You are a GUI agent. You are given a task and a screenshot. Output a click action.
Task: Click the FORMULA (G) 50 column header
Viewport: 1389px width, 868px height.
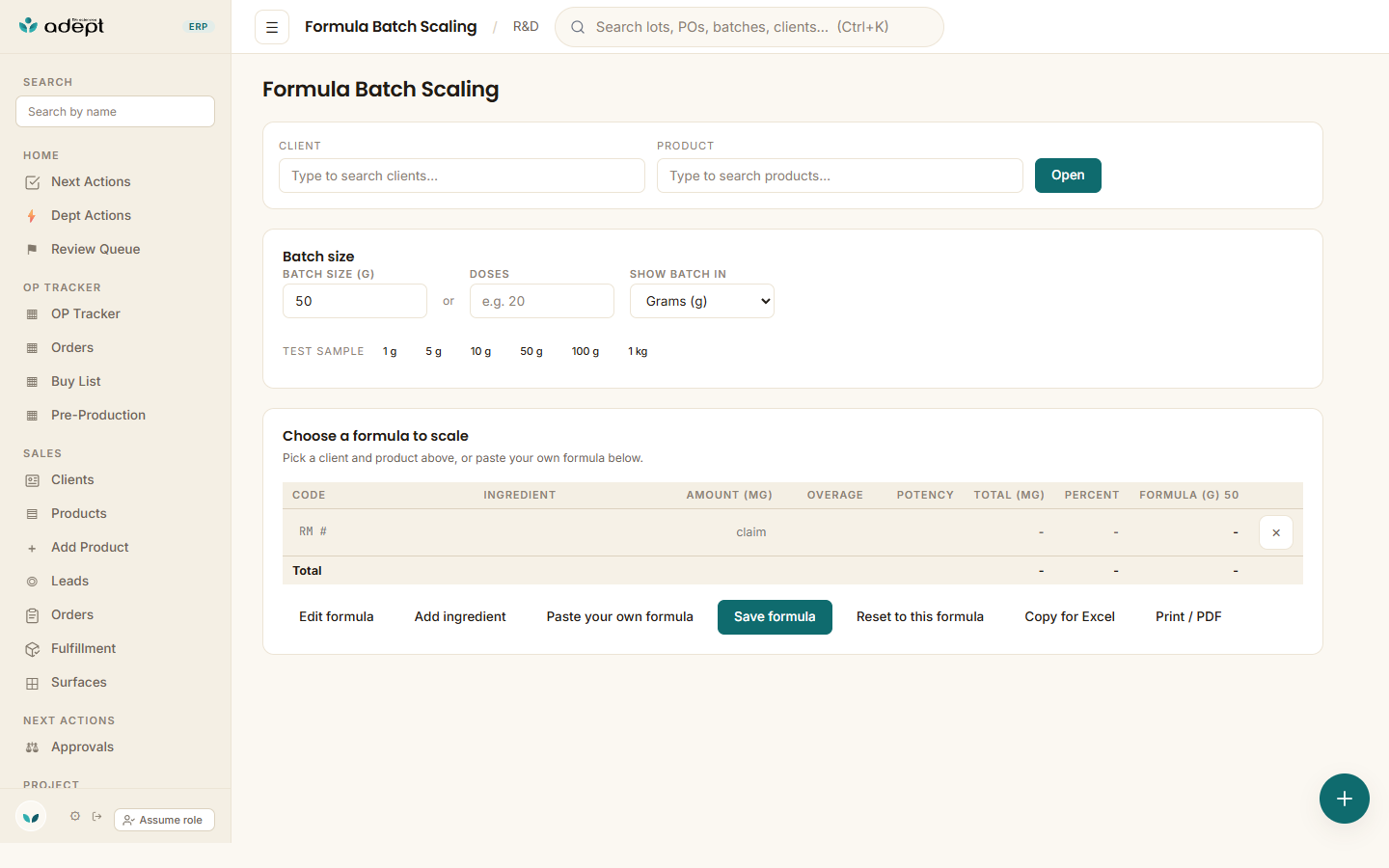pos(1189,496)
